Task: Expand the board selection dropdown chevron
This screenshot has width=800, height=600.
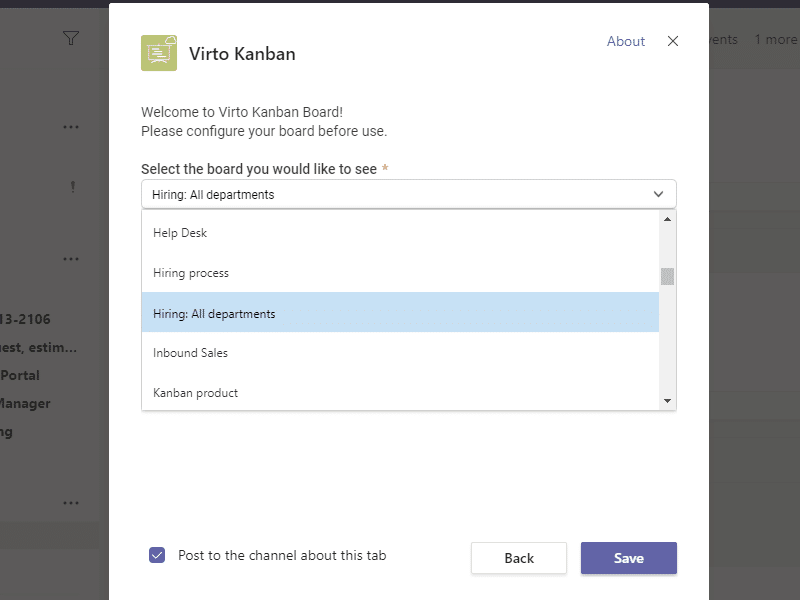Action: pos(658,194)
